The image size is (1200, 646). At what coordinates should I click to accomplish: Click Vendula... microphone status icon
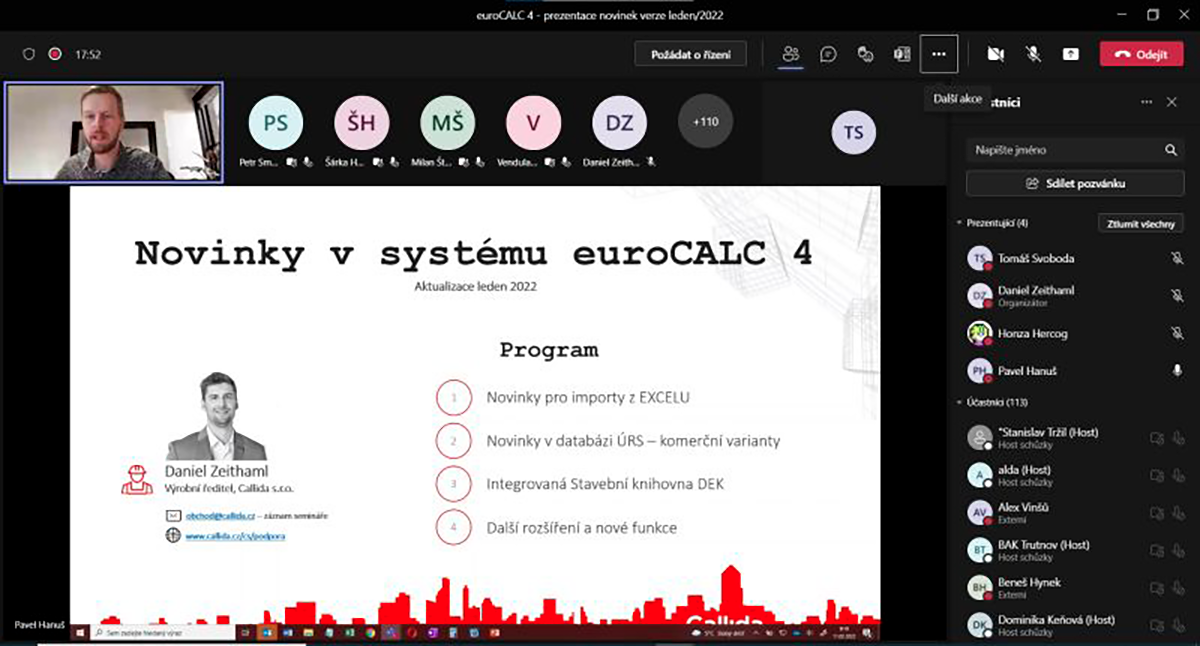point(566,161)
